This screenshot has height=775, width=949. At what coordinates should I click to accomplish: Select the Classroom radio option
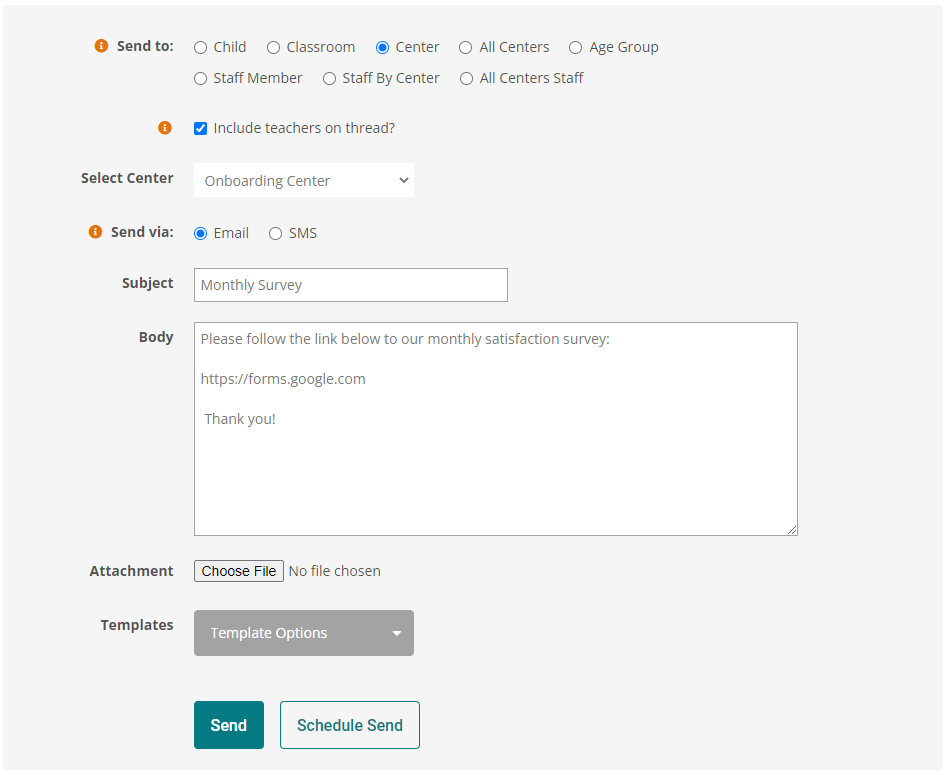coord(274,47)
